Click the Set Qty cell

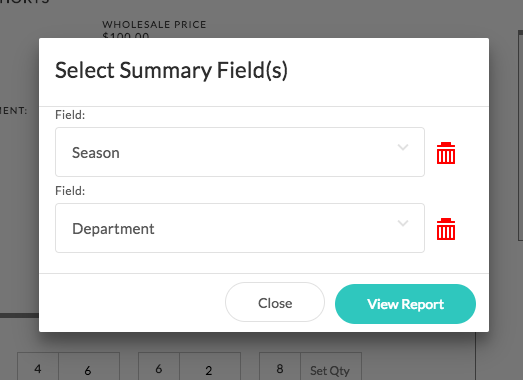pos(331,367)
